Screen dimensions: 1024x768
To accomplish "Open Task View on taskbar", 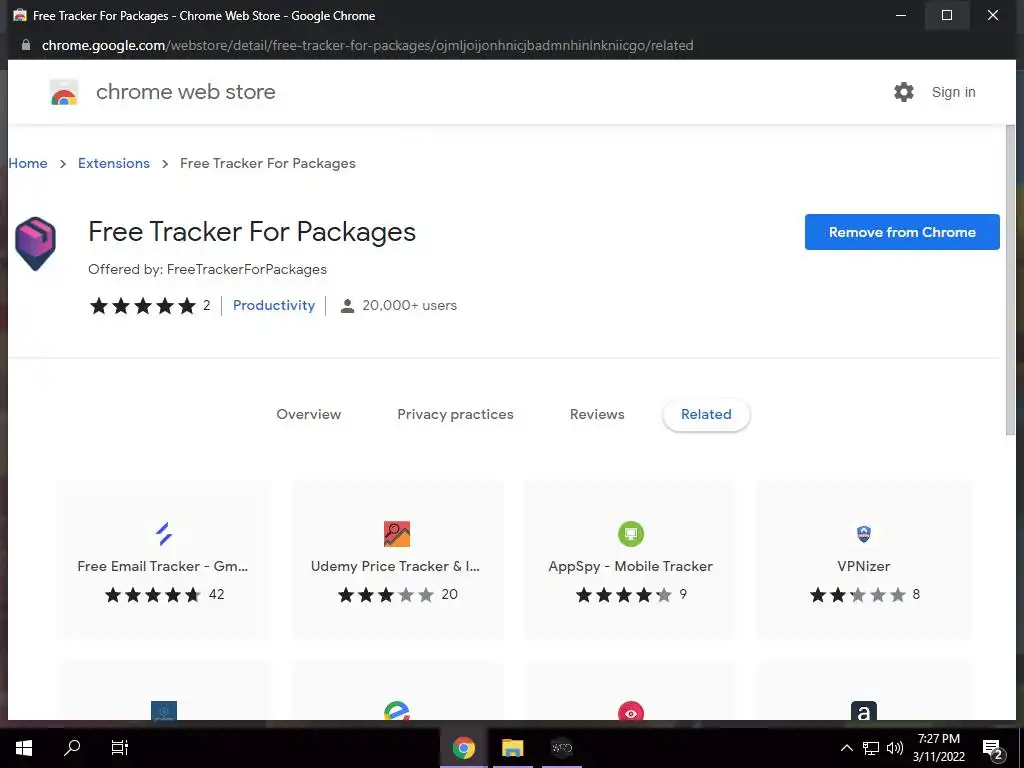I will (x=120, y=747).
